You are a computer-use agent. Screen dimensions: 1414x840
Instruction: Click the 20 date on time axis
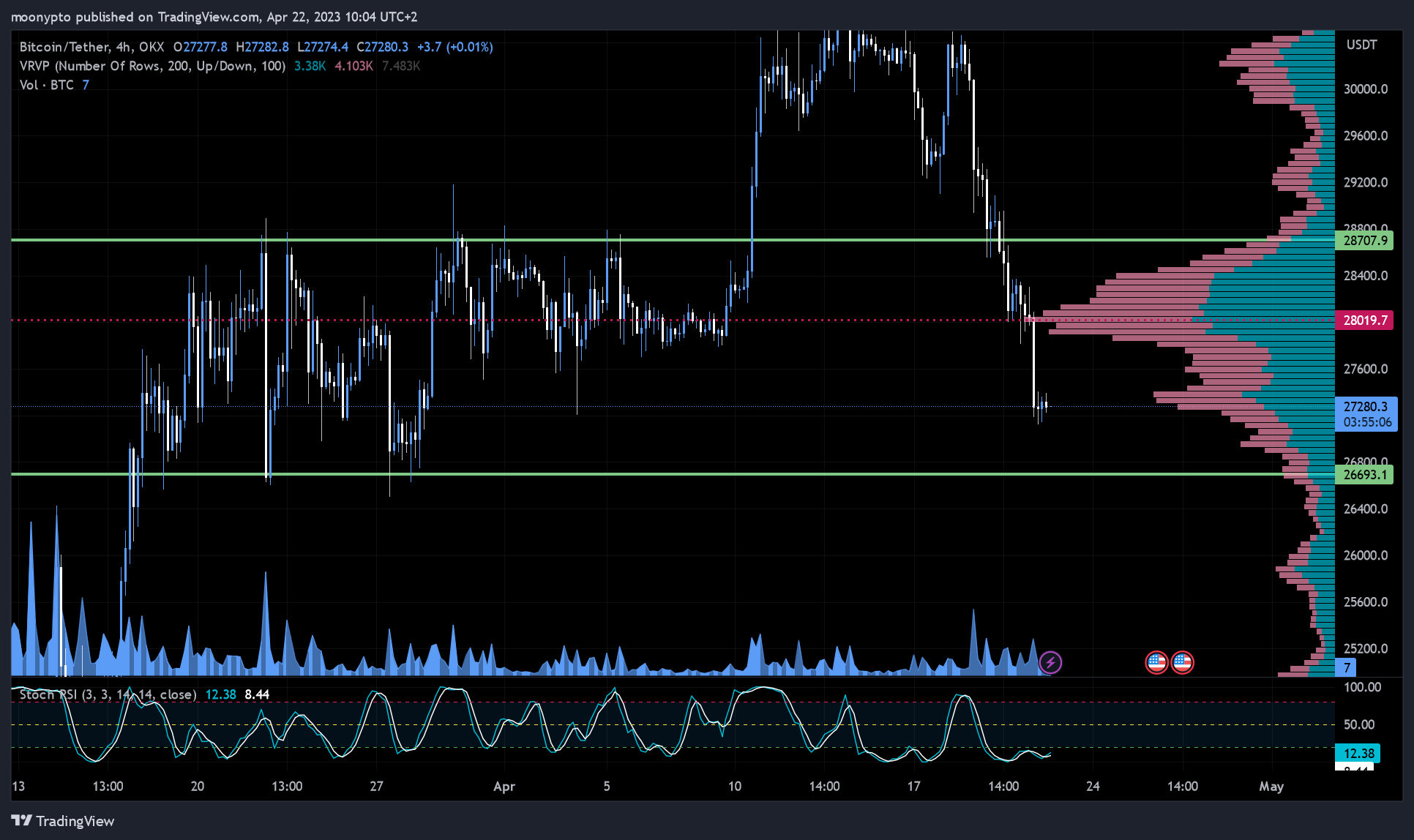198,787
